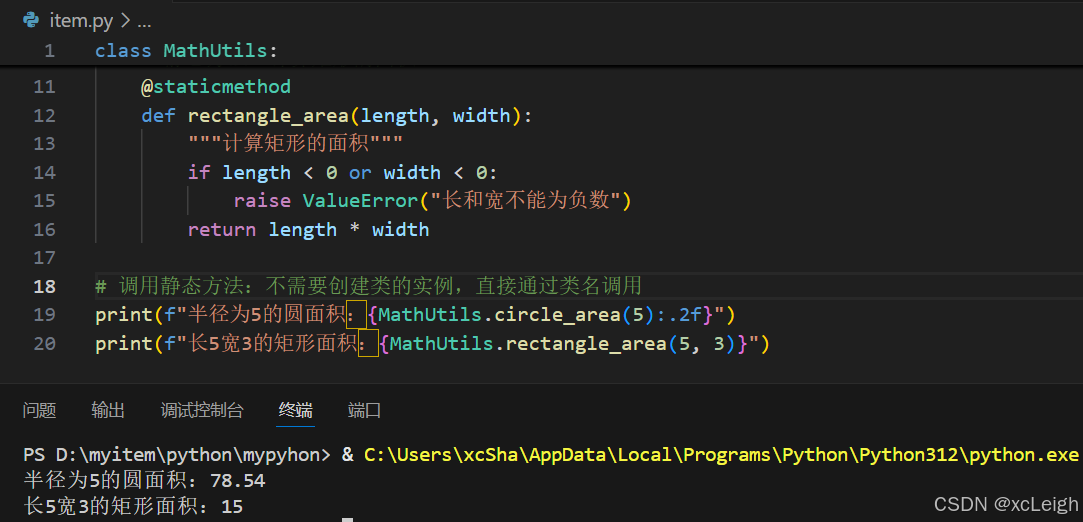Click line number 12 in gutter

(x=44, y=115)
